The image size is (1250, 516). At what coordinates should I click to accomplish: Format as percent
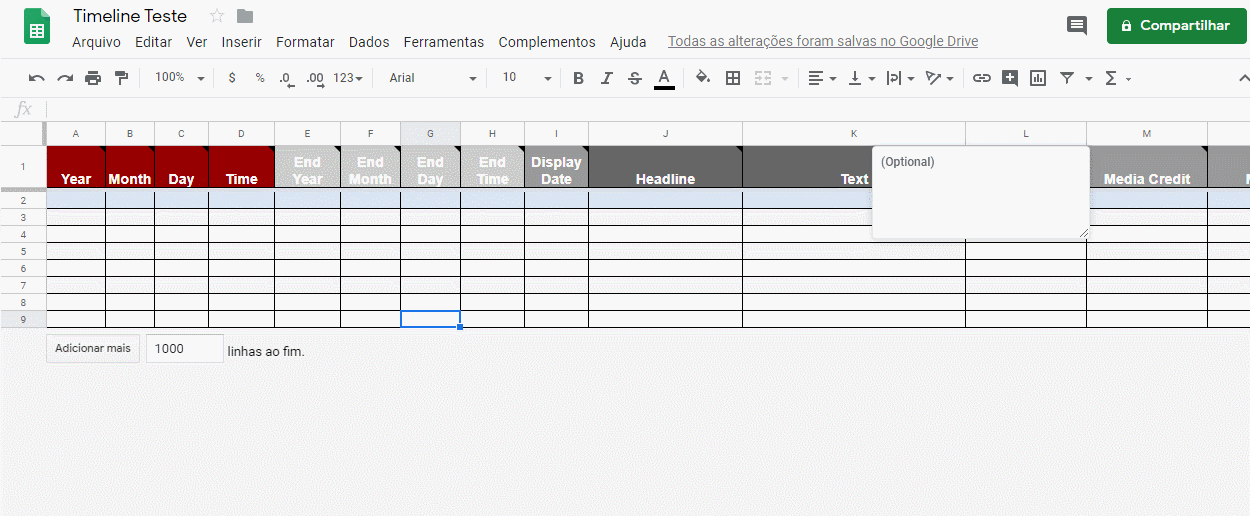coord(260,78)
